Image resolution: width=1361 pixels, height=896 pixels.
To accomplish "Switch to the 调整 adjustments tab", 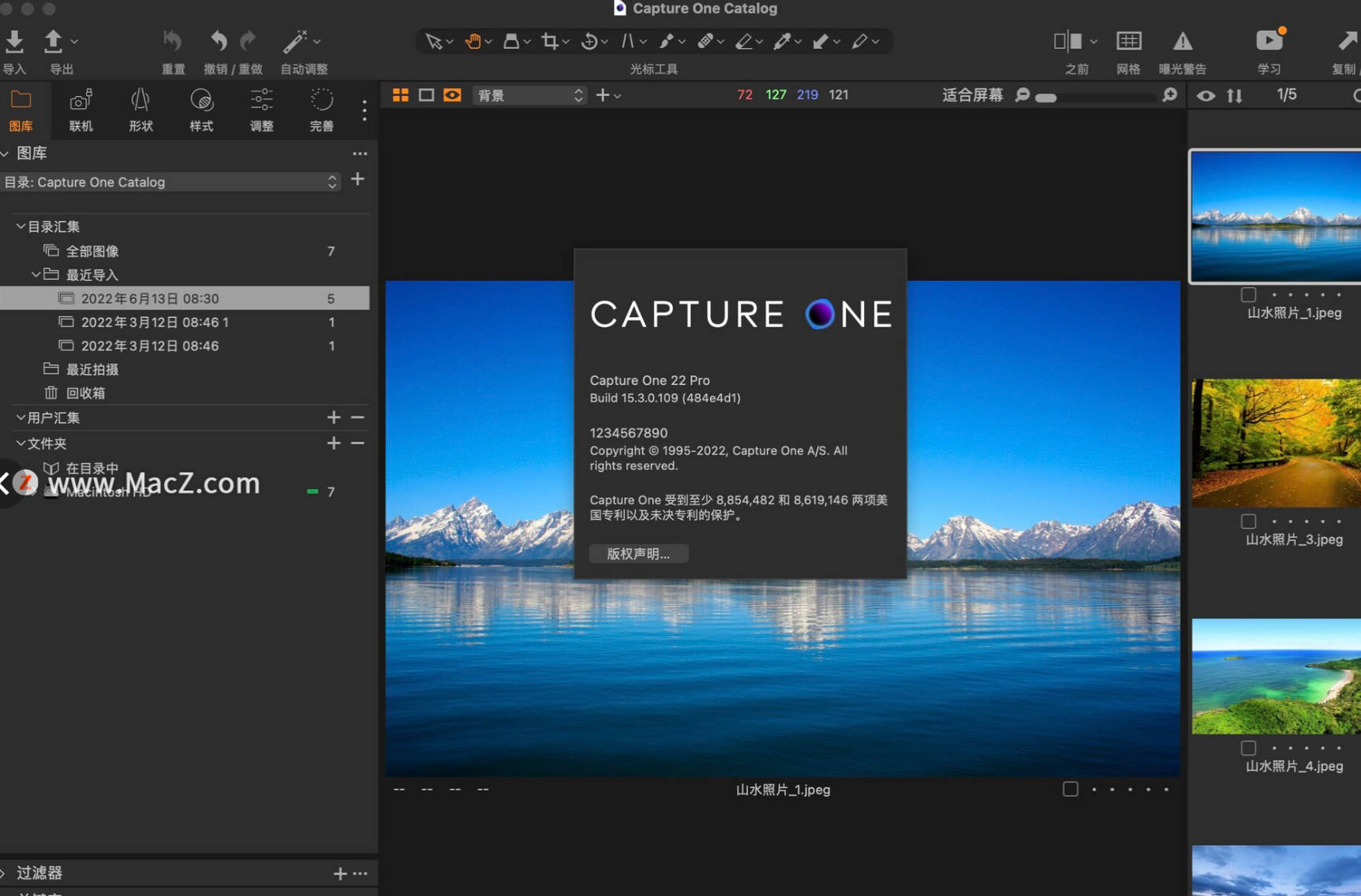I will 261,110.
